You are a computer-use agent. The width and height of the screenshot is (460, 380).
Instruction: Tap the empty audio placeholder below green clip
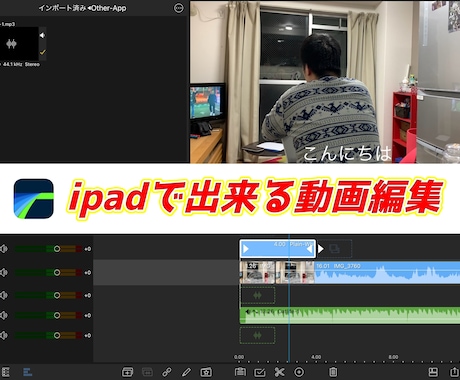[257, 335]
